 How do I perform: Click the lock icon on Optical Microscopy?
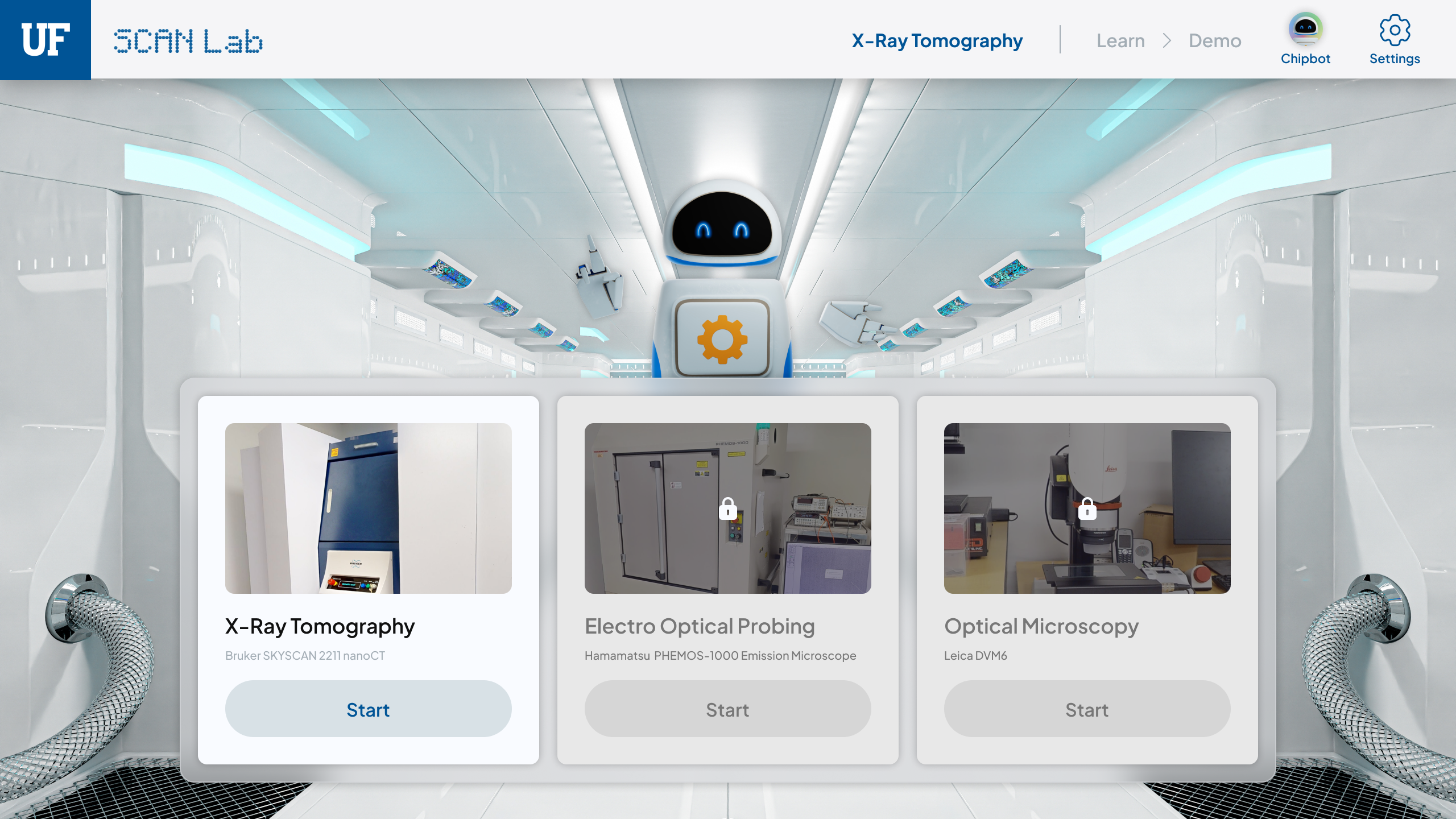(1087, 508)
